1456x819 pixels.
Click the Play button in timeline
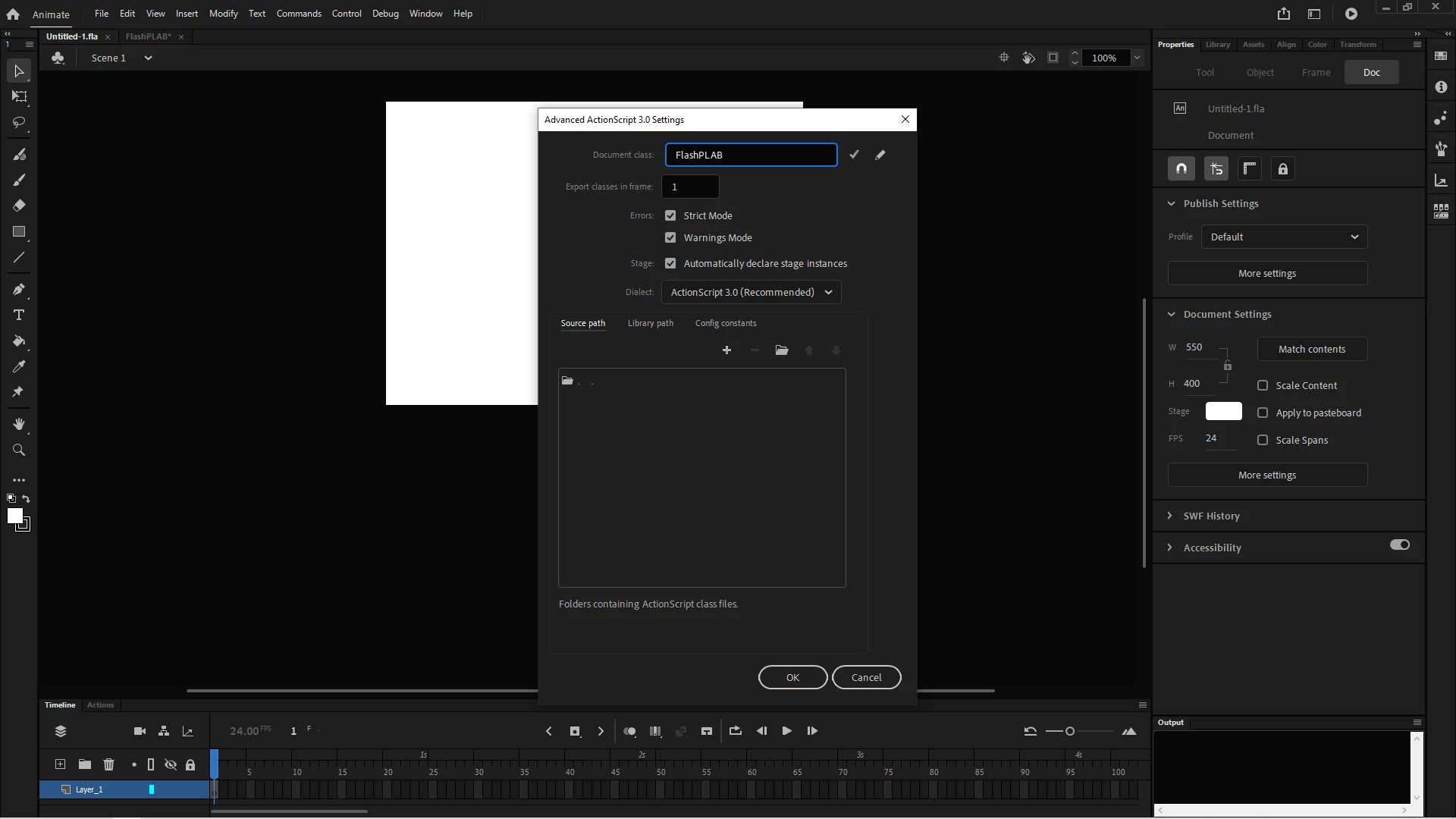[x=786, y=731]
